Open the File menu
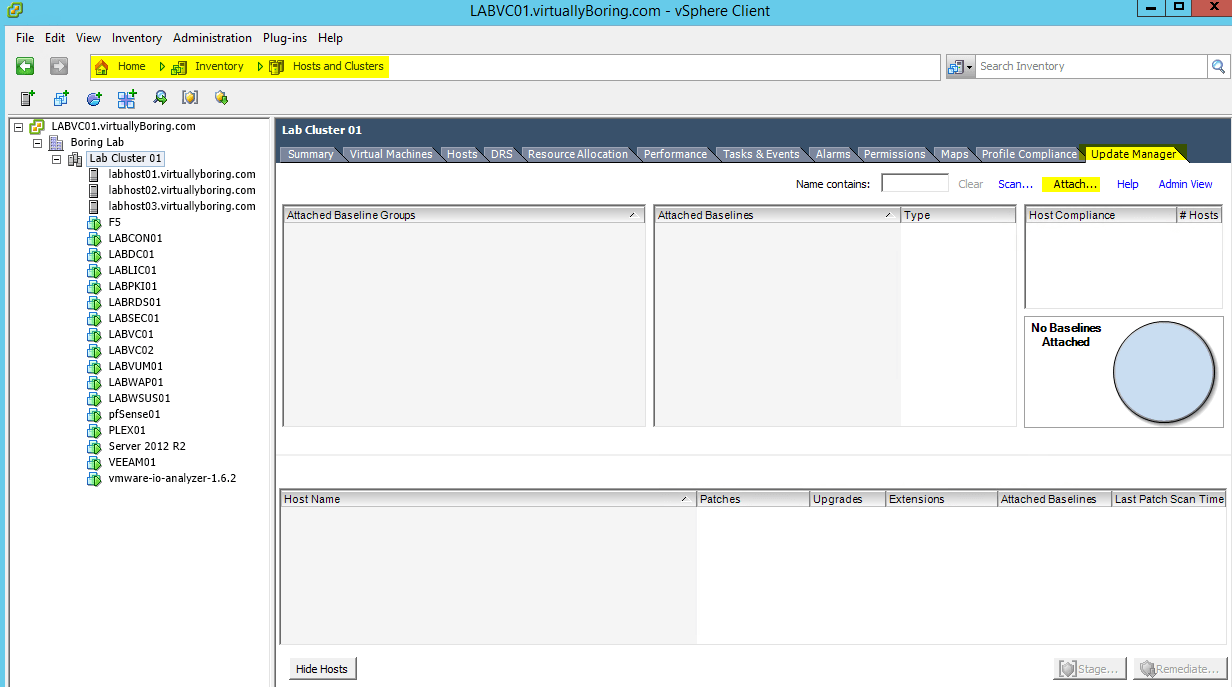The height and width of the screenshot is (687, 1232). tap(25, 38)
